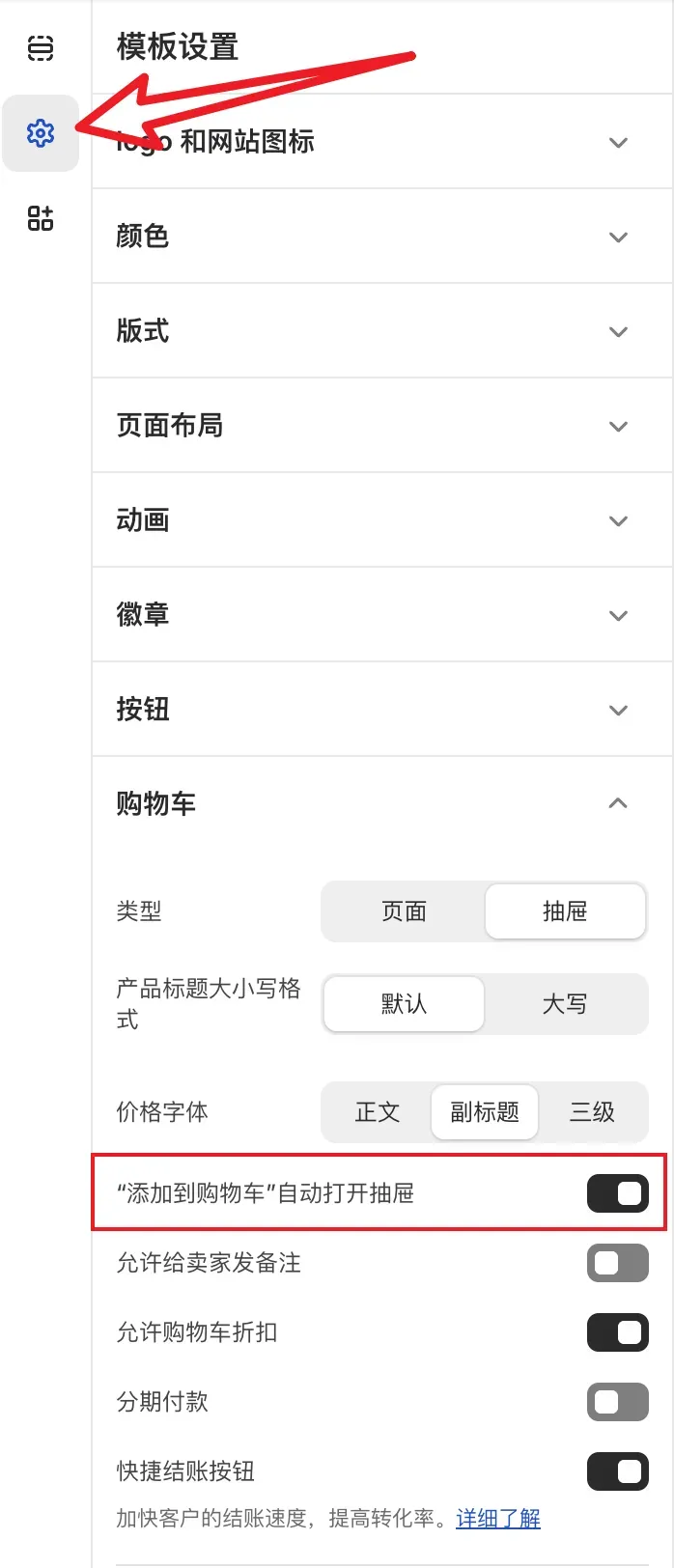Image resolution: width=674 pixels, height=1568 pixels.
Task: Open the 详细了解 link
Action: 498,1519
